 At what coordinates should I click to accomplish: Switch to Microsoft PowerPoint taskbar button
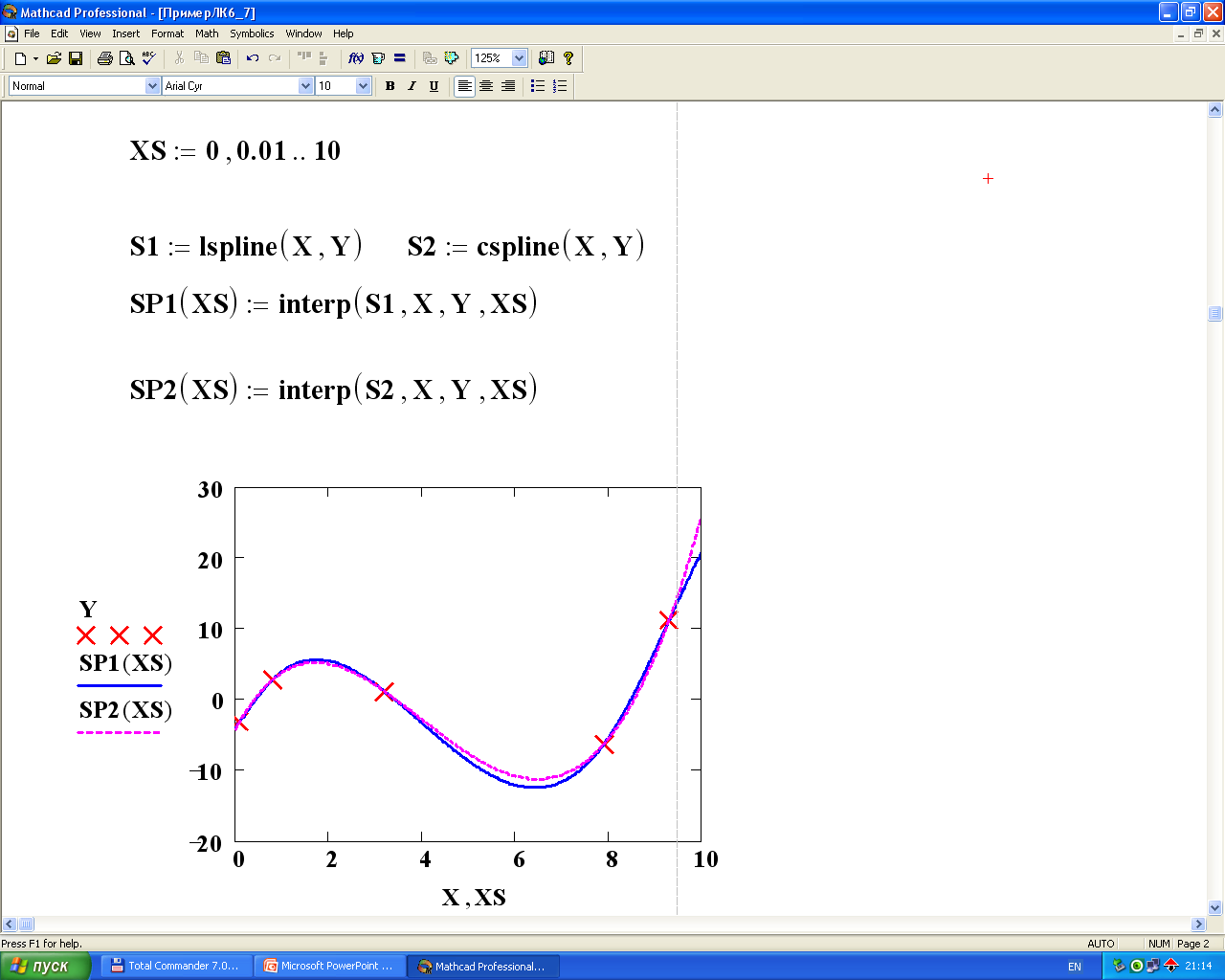click(329, 967)
